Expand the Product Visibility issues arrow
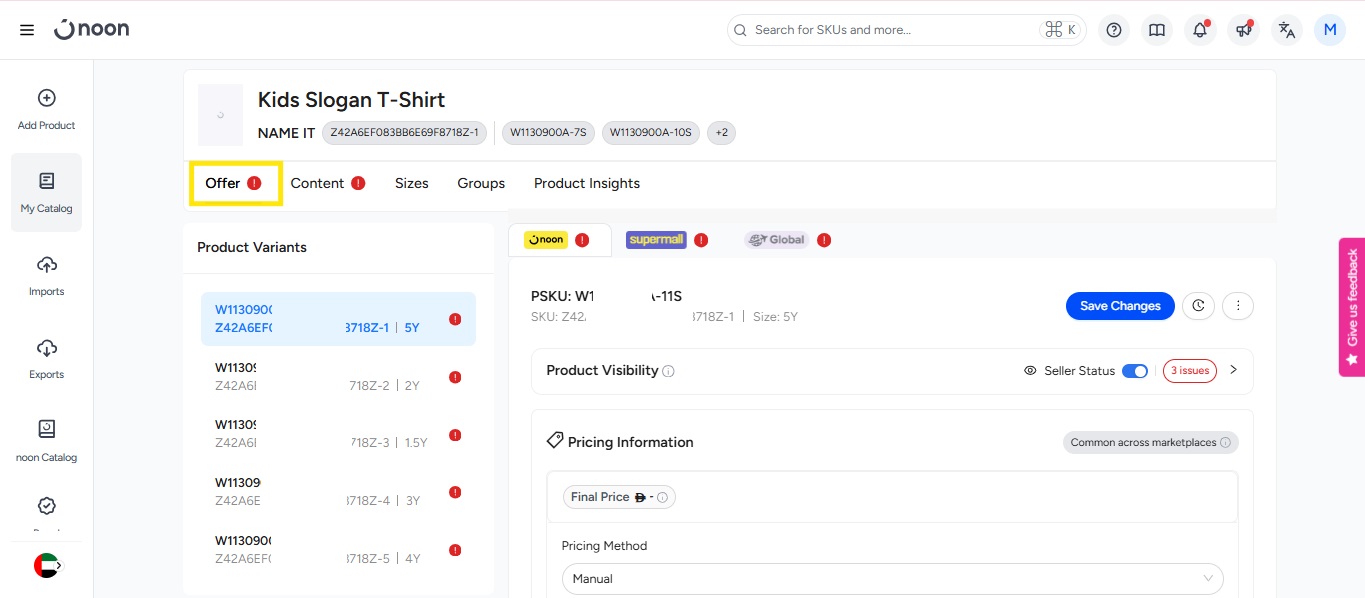The image size is (1365, 598). pyautogui.click(x=1233, y=370)
